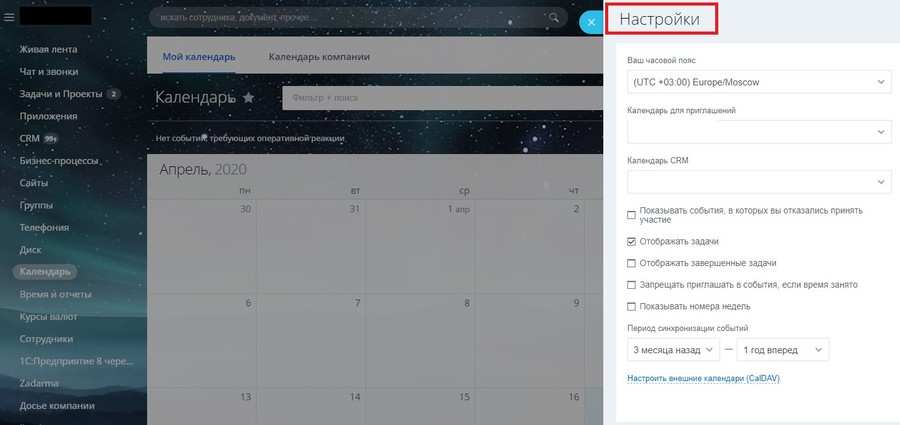Open Курсы валют in sidebar
Viewport: 900px width, 425px height.
[48, 316]
